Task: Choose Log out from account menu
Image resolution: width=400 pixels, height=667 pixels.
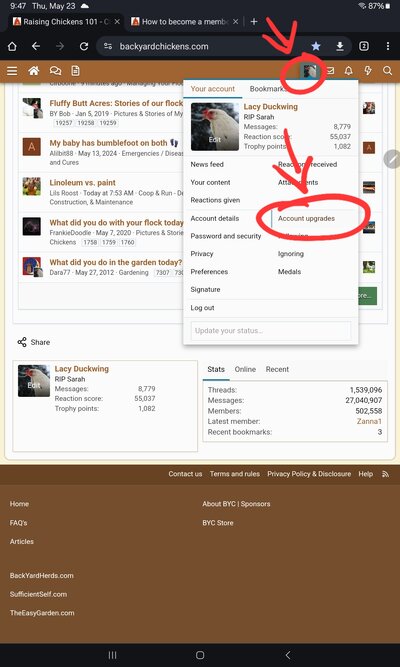Action: click(x=203, y=308)
